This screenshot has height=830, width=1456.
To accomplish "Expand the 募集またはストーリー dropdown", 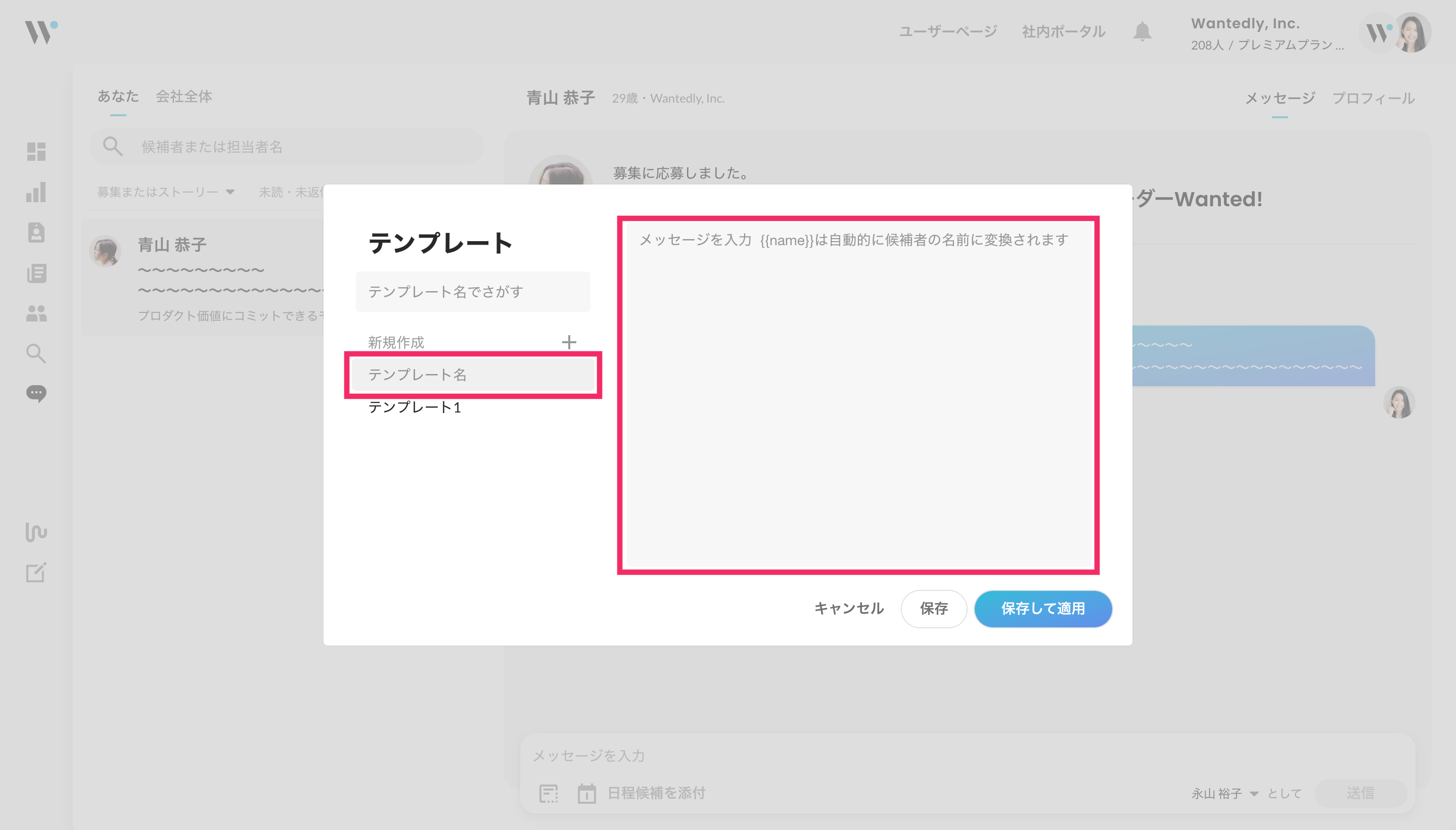I will (165, 192).
